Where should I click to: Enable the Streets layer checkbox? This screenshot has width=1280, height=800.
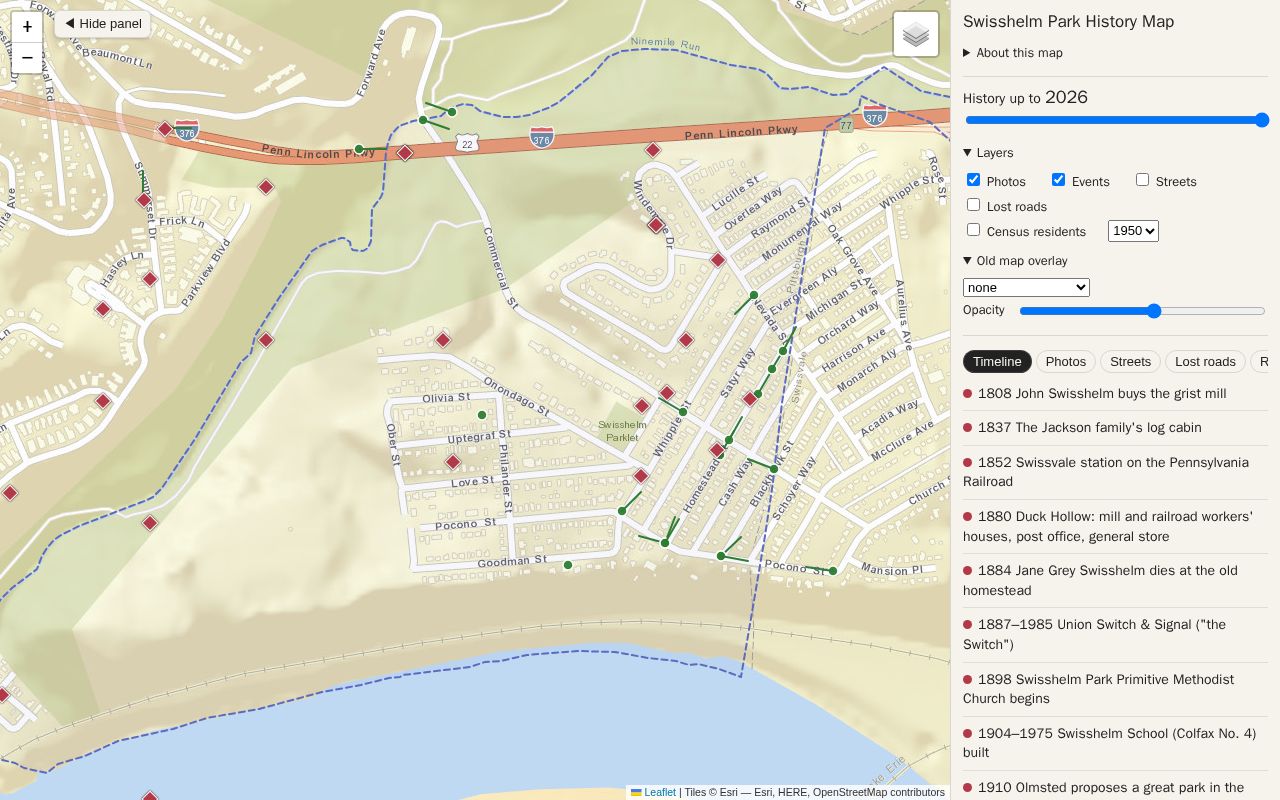(1142, 180)
